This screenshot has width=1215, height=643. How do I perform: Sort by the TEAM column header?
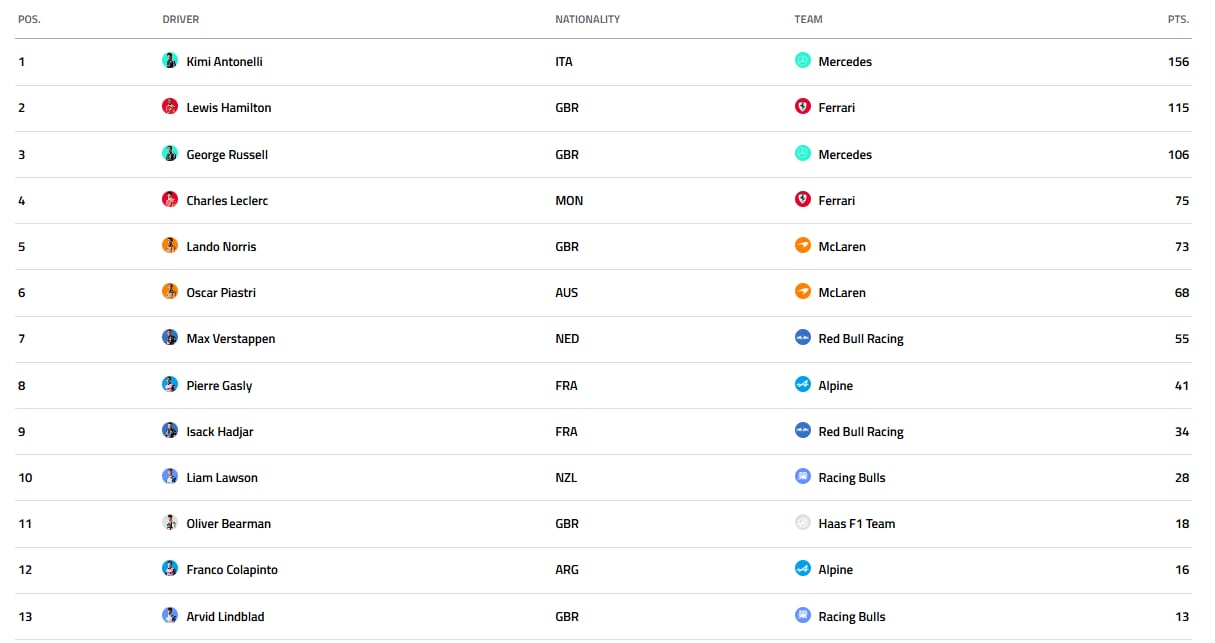(809, 19)
